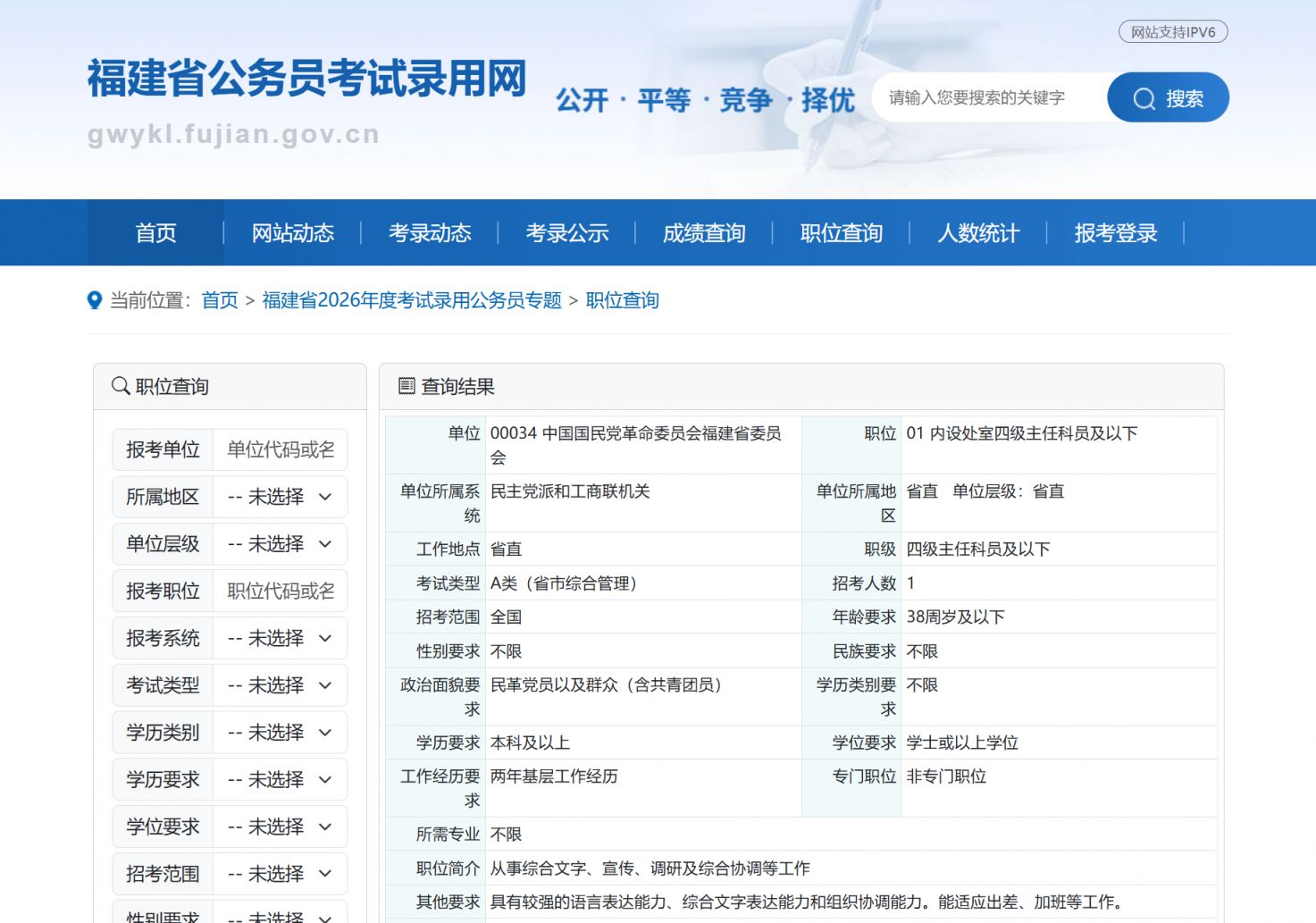Click the location pin icon beside 当前位置
Image resolution: width=1316 pixels, height=923 pixels.
(95, 300)
